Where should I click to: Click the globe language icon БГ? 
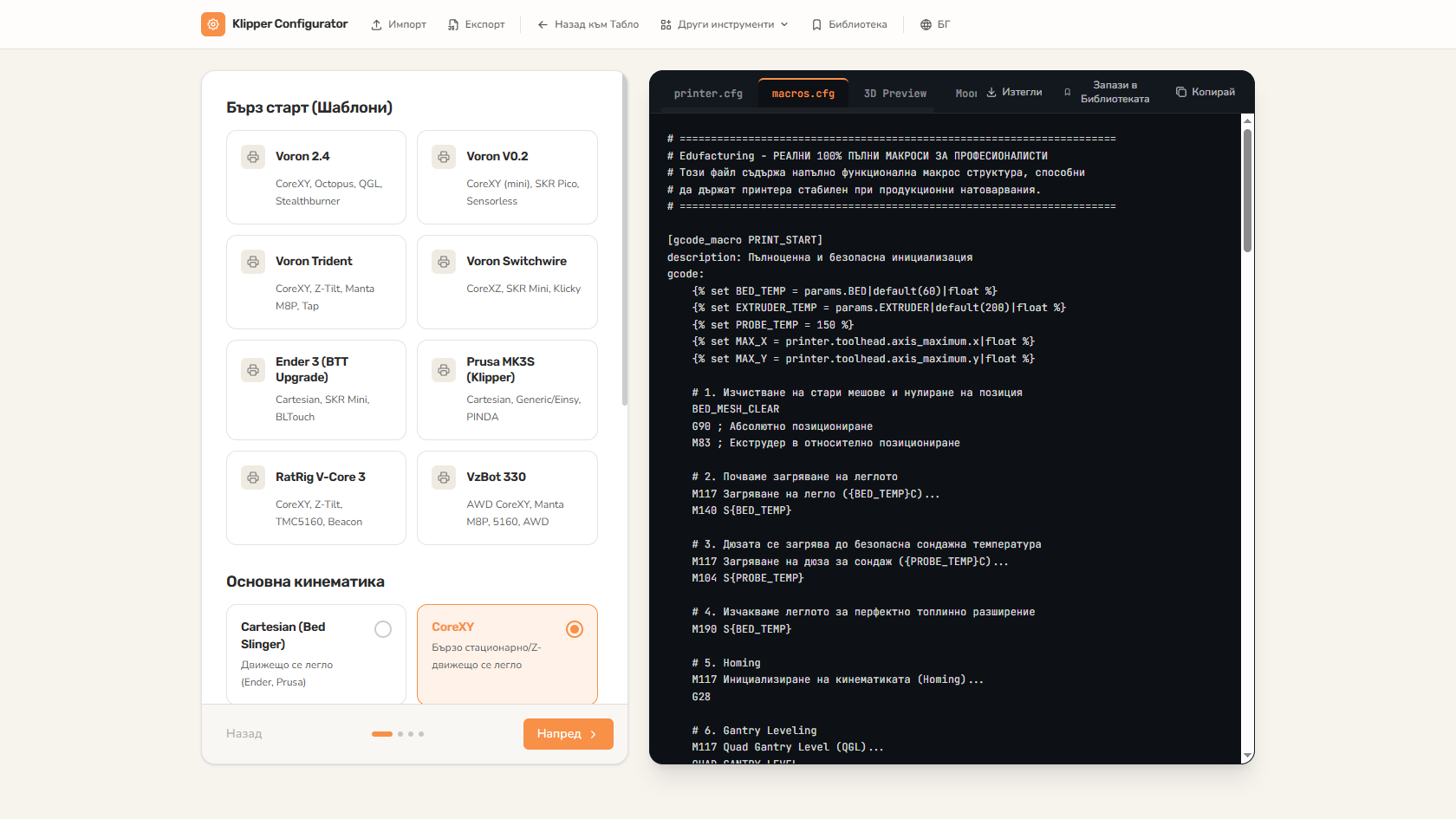click(x=926, y=25)
